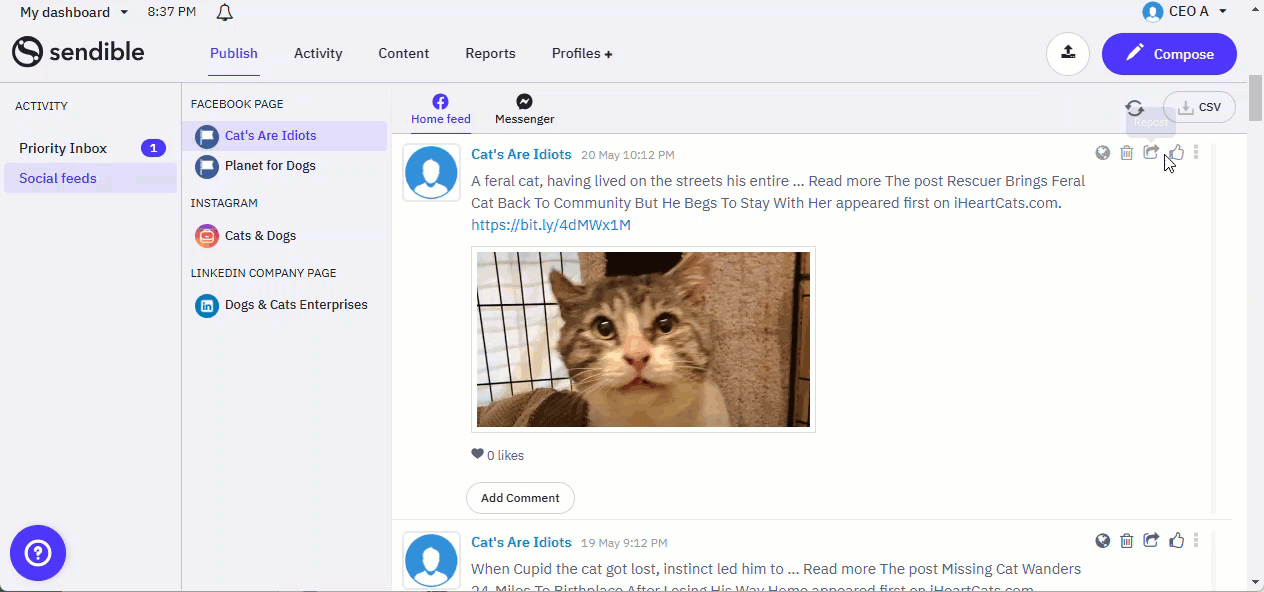Click the CEO A user avatar icon
The image size is (1264, 592).
[1153, 12]
